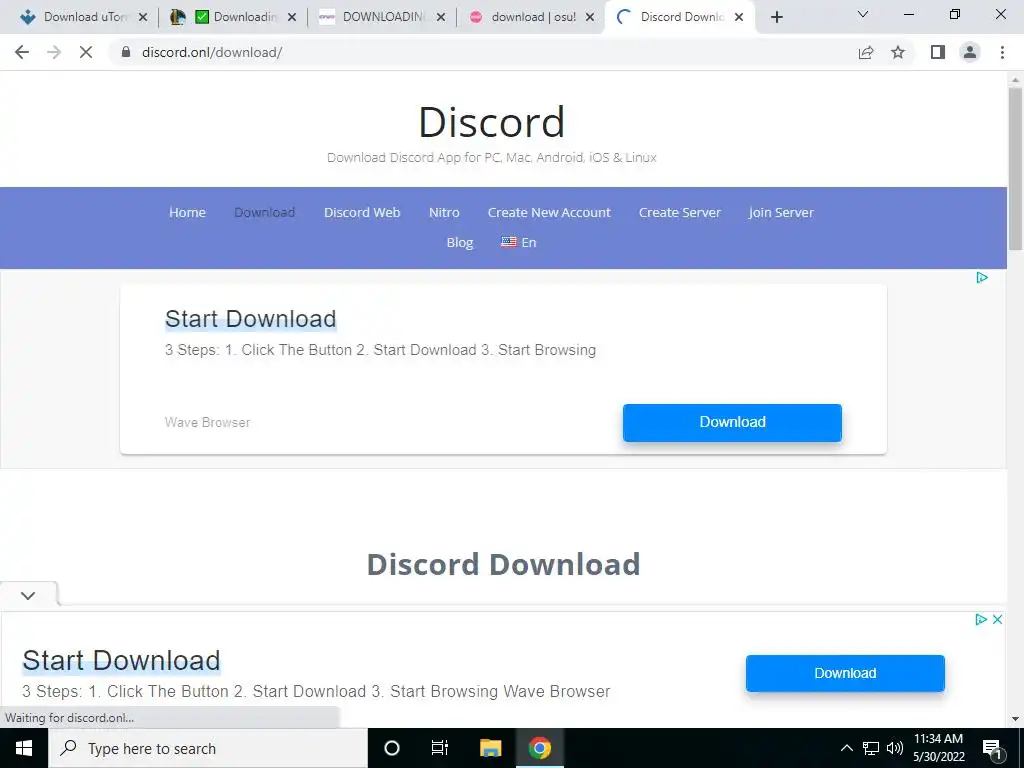Click the Download button in bottom ad
Image resolution: width=1024 pixels, height=768 pixels.
tap(845, 673)
